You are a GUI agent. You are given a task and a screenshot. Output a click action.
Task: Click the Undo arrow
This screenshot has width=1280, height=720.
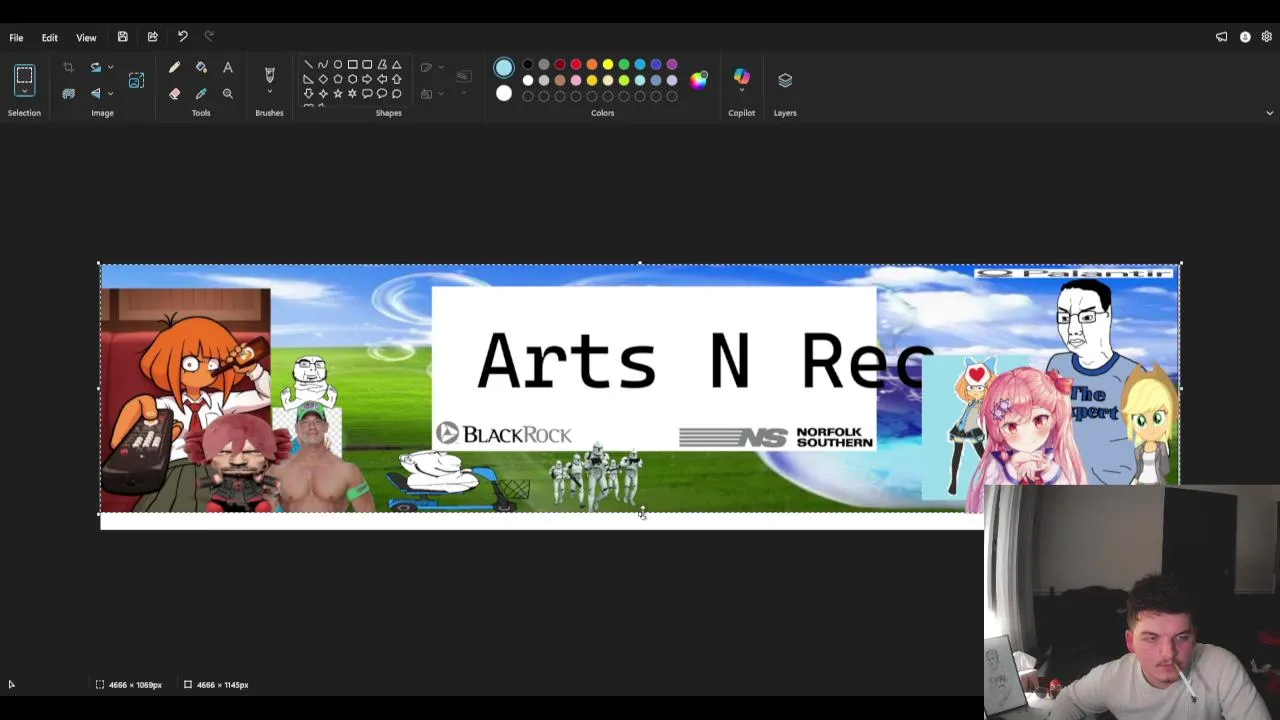(182, 37)
